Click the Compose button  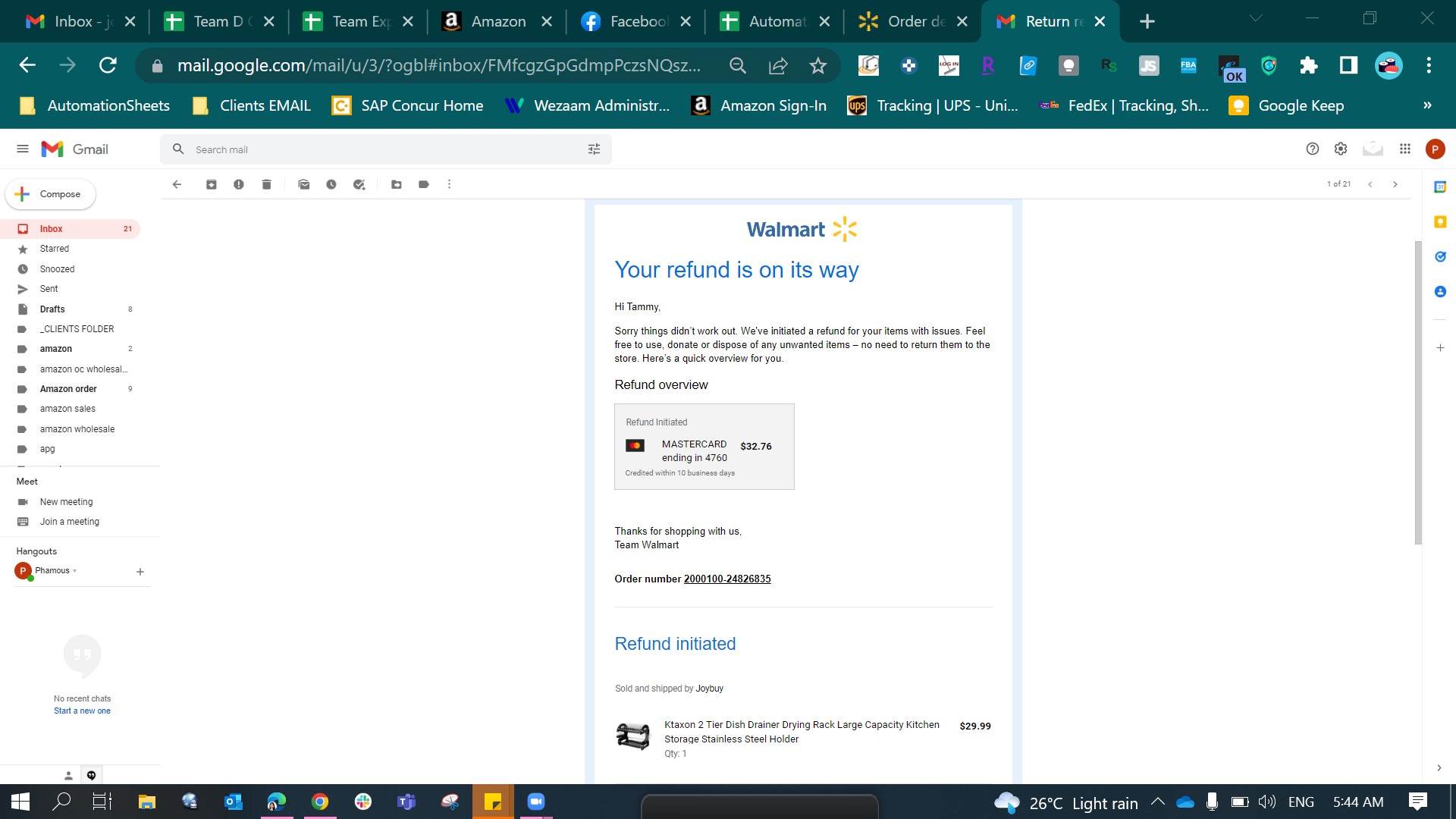(x=50, y=194)
